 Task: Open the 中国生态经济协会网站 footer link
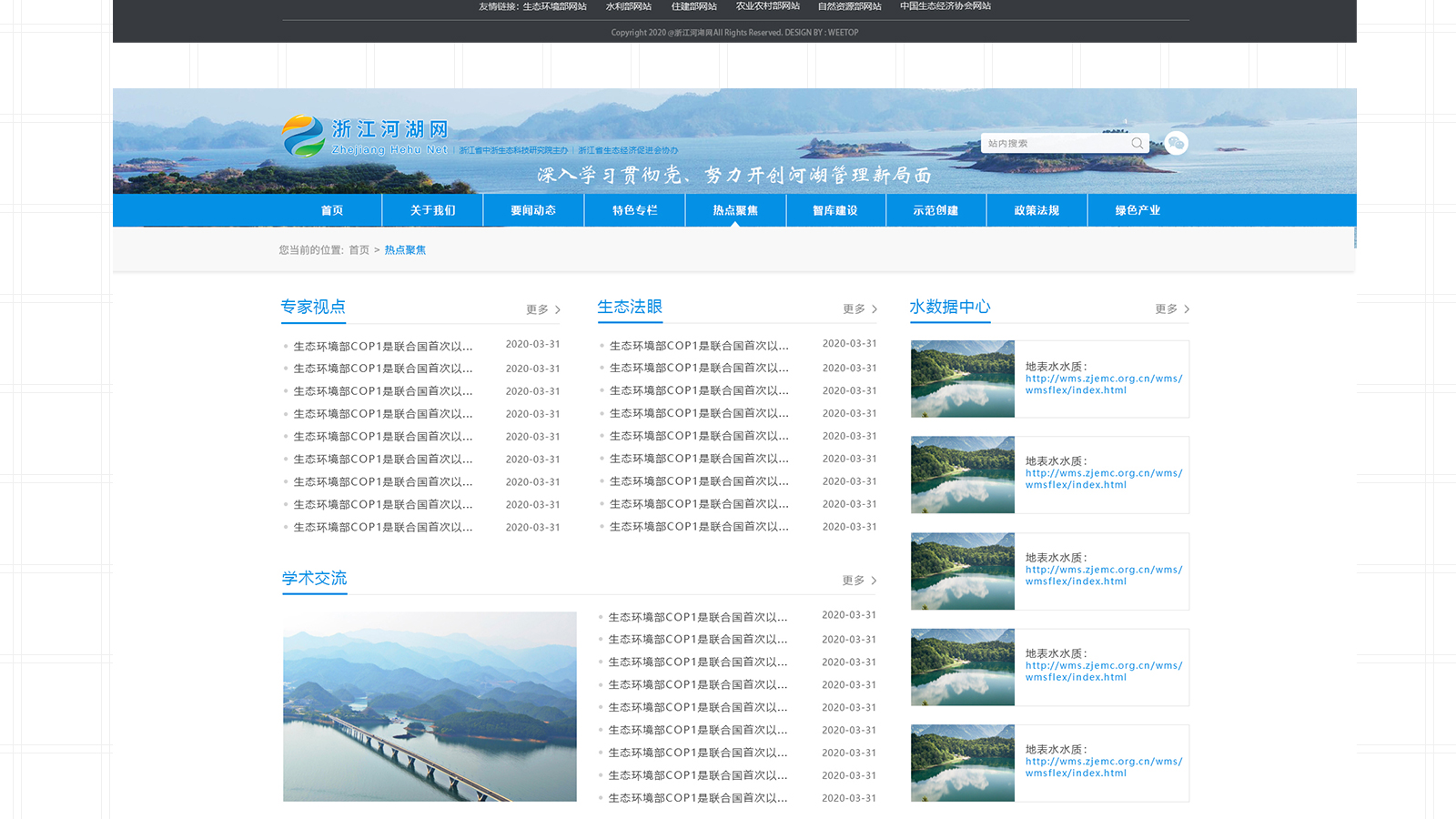[945, 6]
